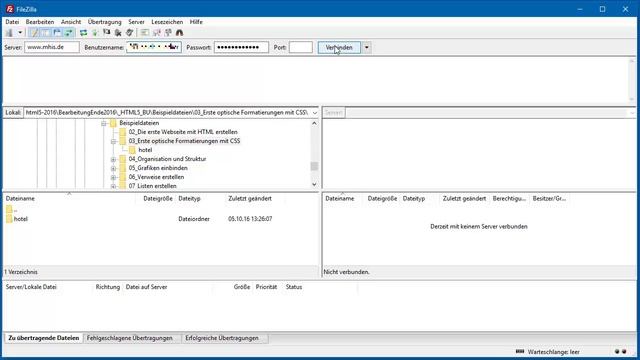This screenshot has width=640, height=360.
Task: Expand 05_Grafiken einbinden node
Action: [113, 168]
